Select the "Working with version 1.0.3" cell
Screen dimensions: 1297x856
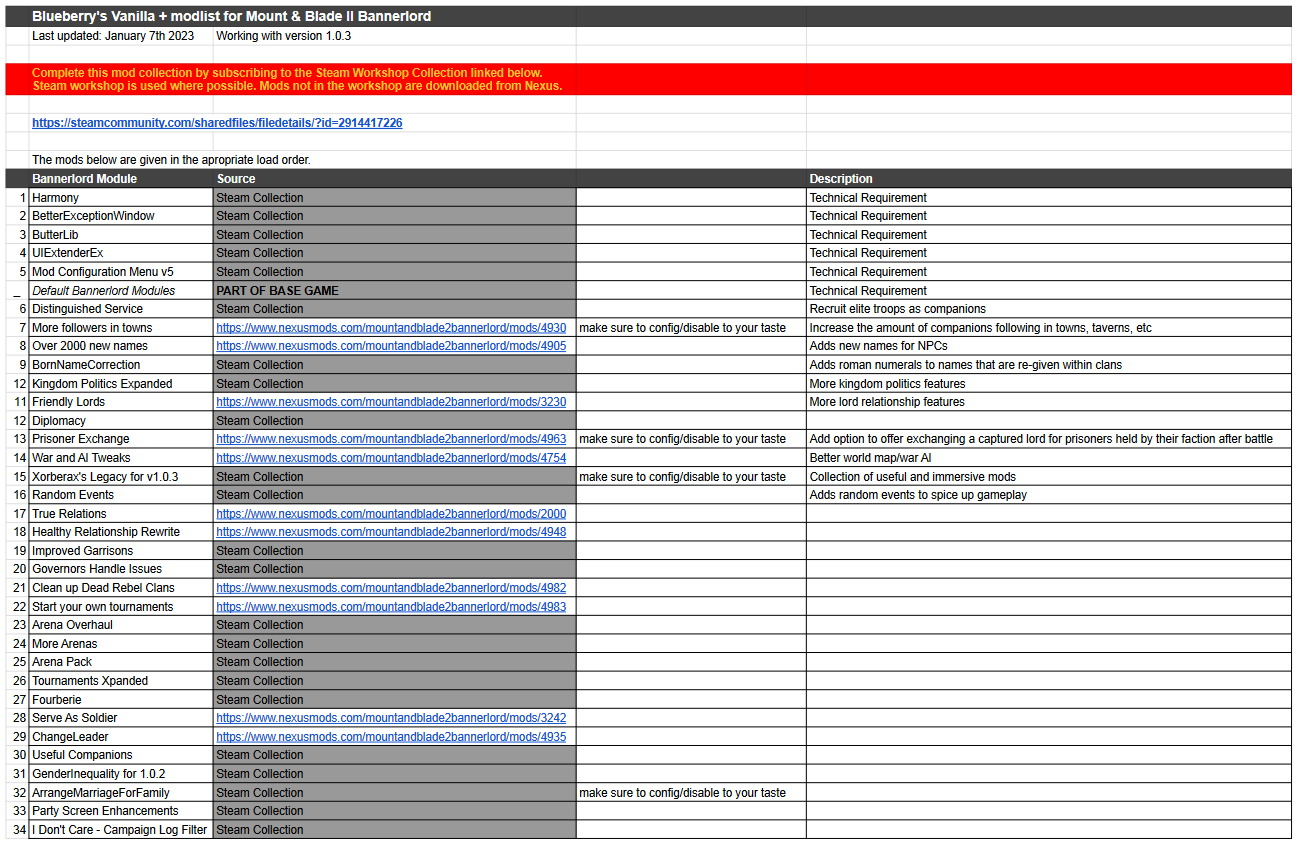(x=284, y=36)
